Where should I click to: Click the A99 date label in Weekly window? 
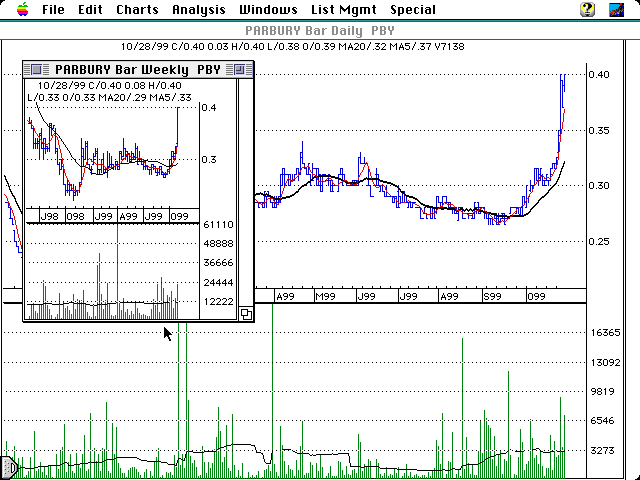click(x=128, y=216)
